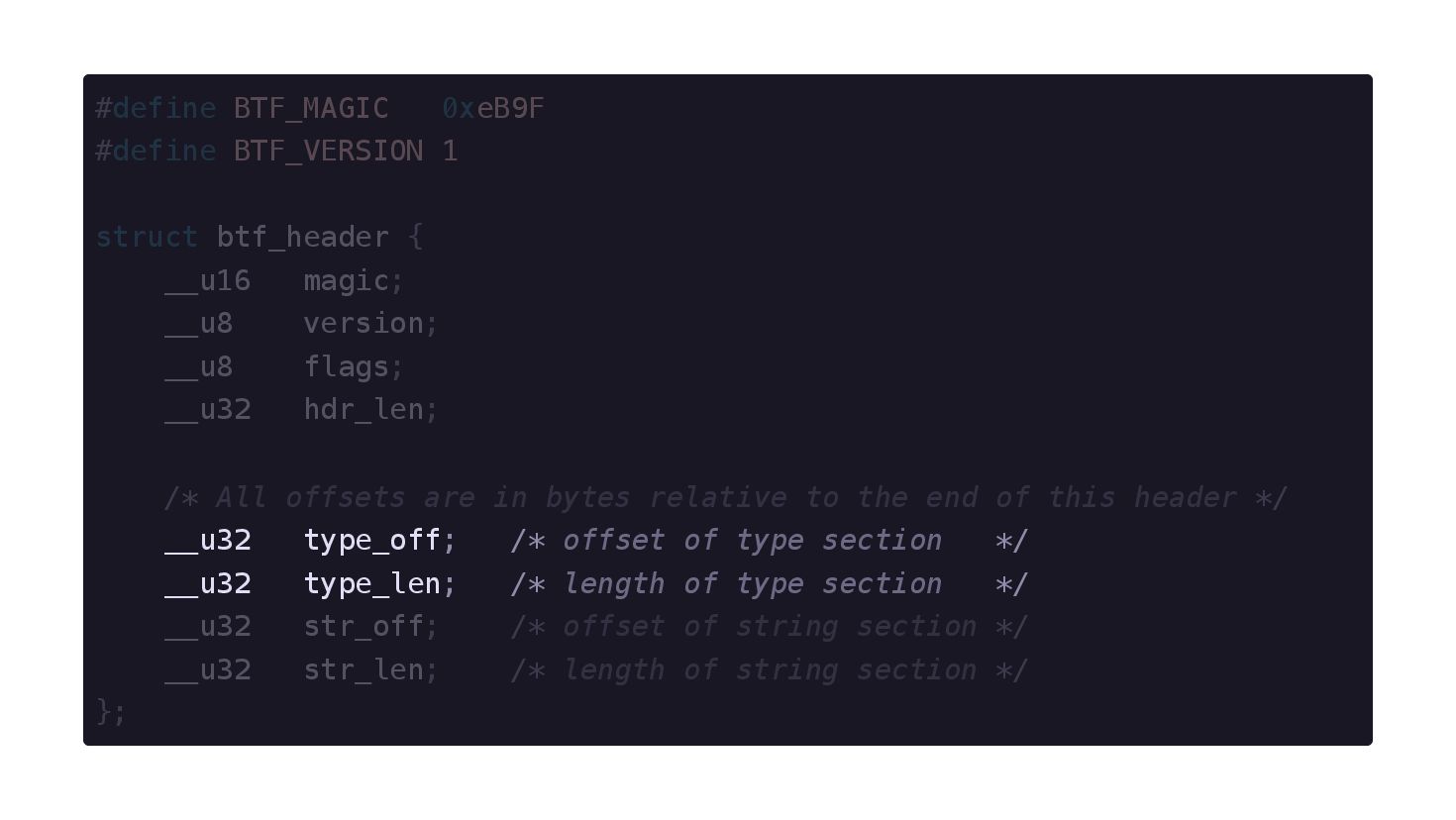Viewport: 1456px width, 820px height.
Task: Click the BTF_VERSION macro name
Action: click(x=328, y=152)
